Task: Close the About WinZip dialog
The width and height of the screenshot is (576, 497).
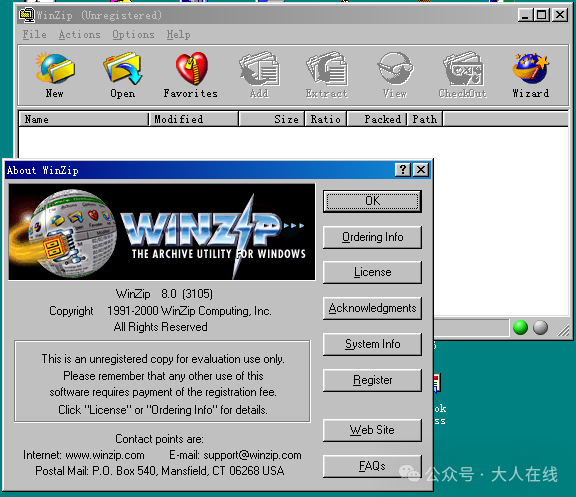Action: (x=421, y=170)
